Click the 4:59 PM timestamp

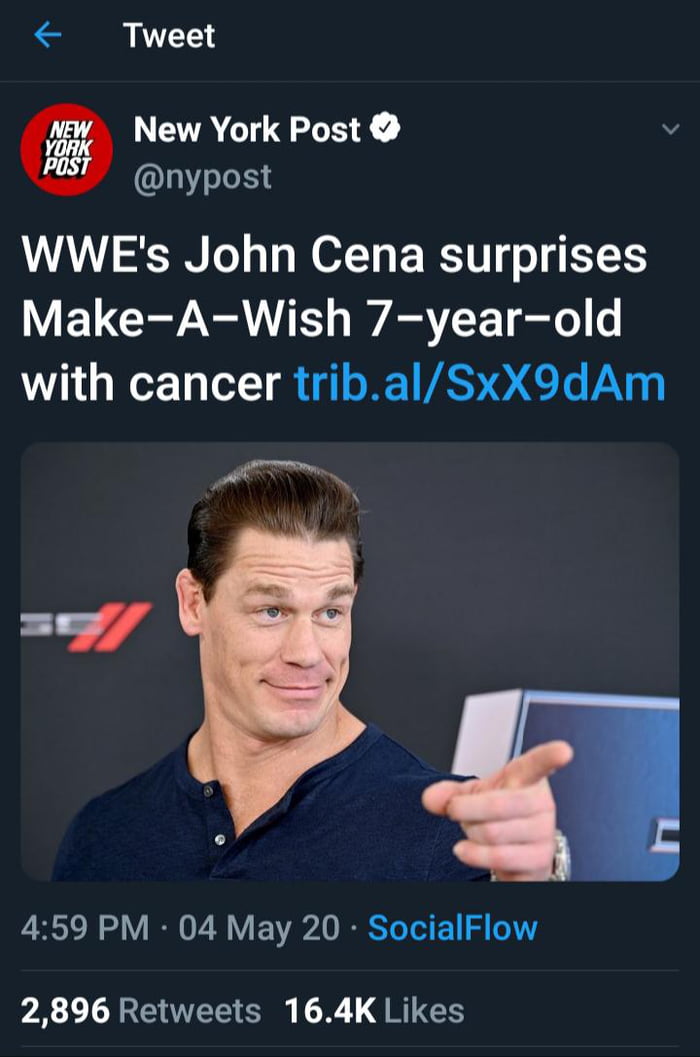click(84, 928)
